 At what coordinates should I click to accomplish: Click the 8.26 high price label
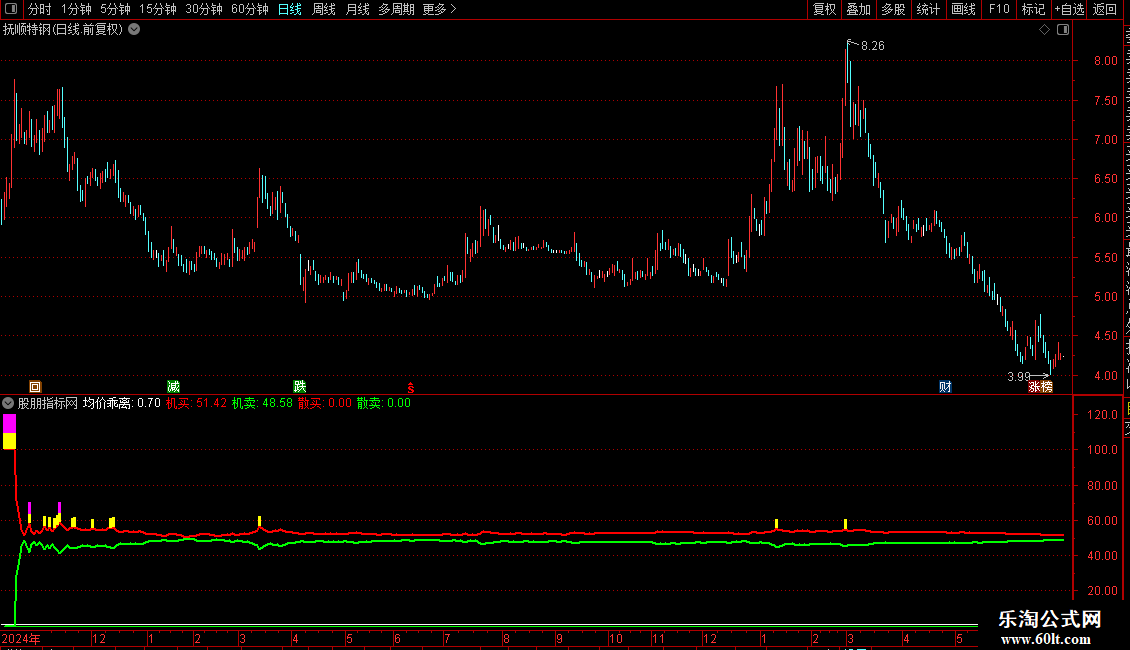pyautogui.click(x=872, y=45)
